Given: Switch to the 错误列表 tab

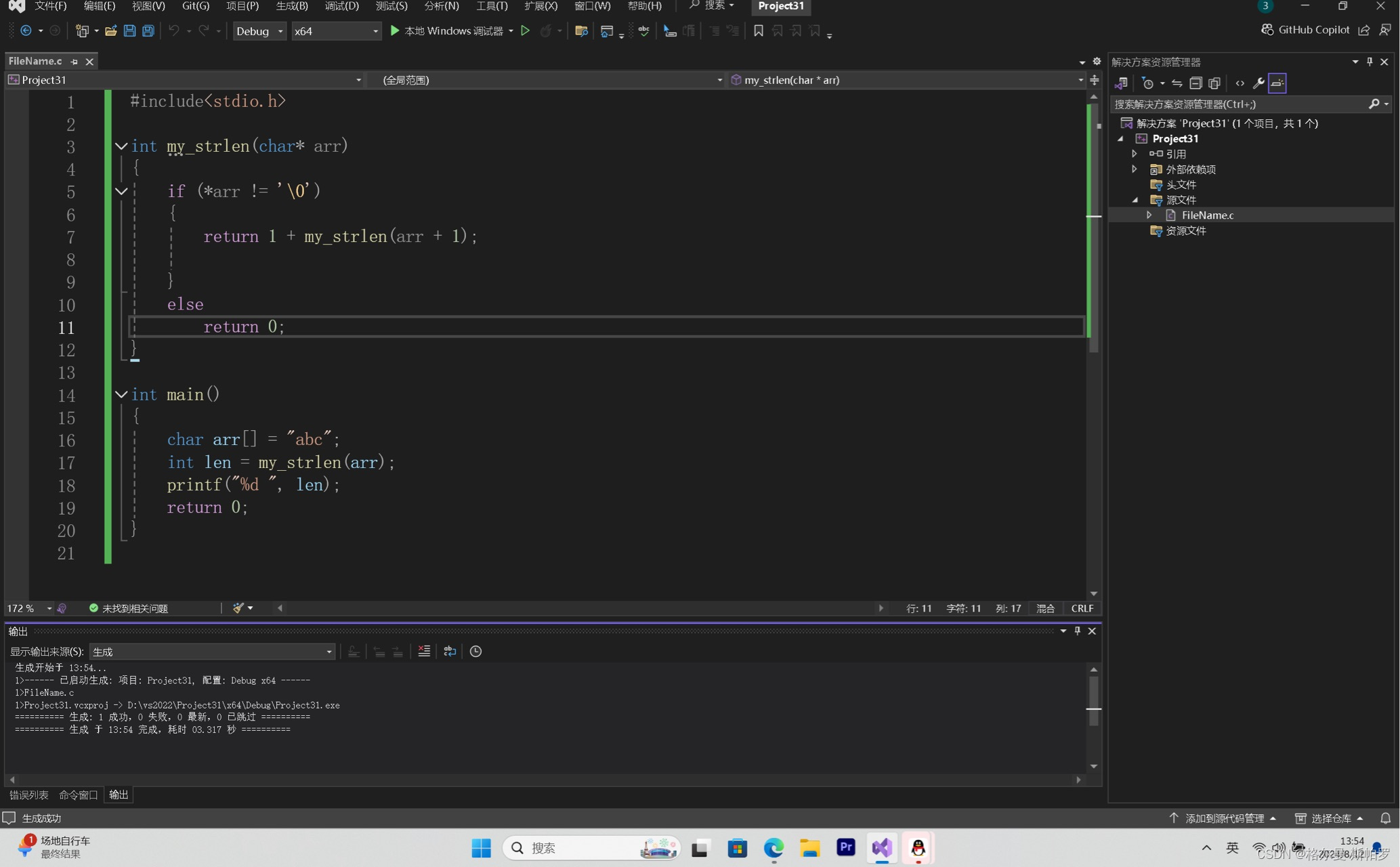Looking at the screenshot, I should [x=29, y=795].
